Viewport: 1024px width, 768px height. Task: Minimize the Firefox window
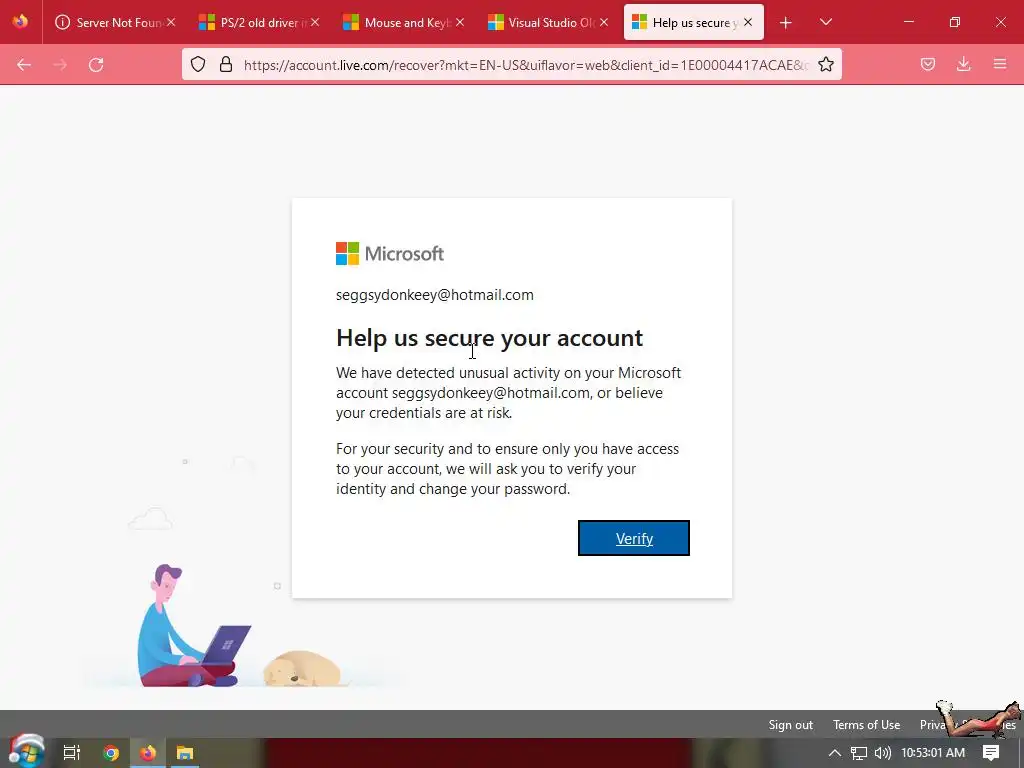click(x=908, y=22)
